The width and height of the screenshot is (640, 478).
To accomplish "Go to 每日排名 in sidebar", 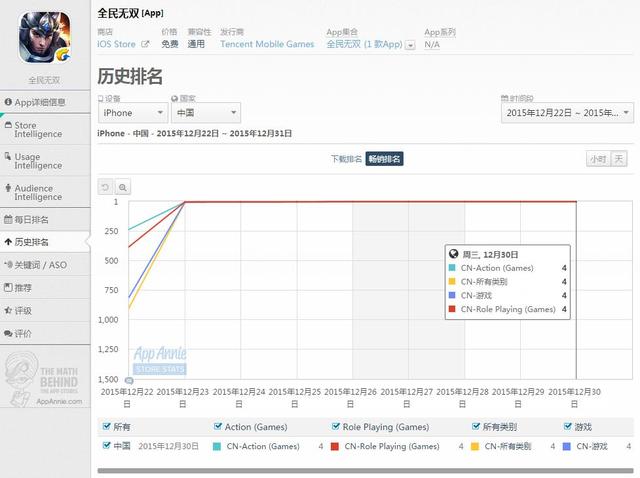I will tap(45, 220).
